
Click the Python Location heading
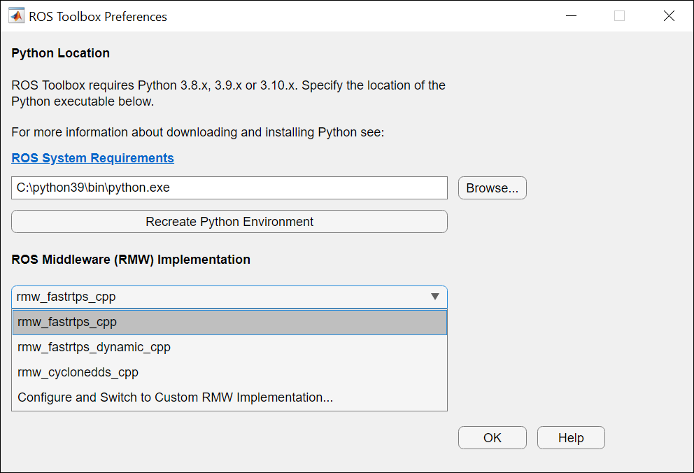[60, 53]
